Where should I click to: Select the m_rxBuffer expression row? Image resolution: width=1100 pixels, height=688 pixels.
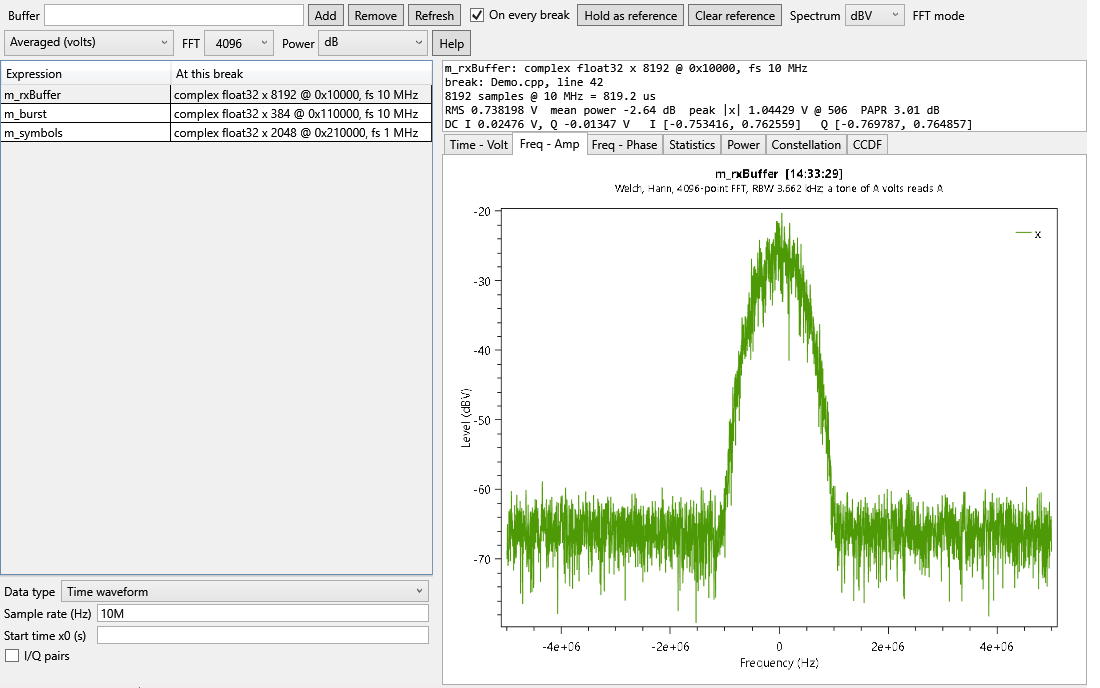pyautogui.click(x=216, y=95)
